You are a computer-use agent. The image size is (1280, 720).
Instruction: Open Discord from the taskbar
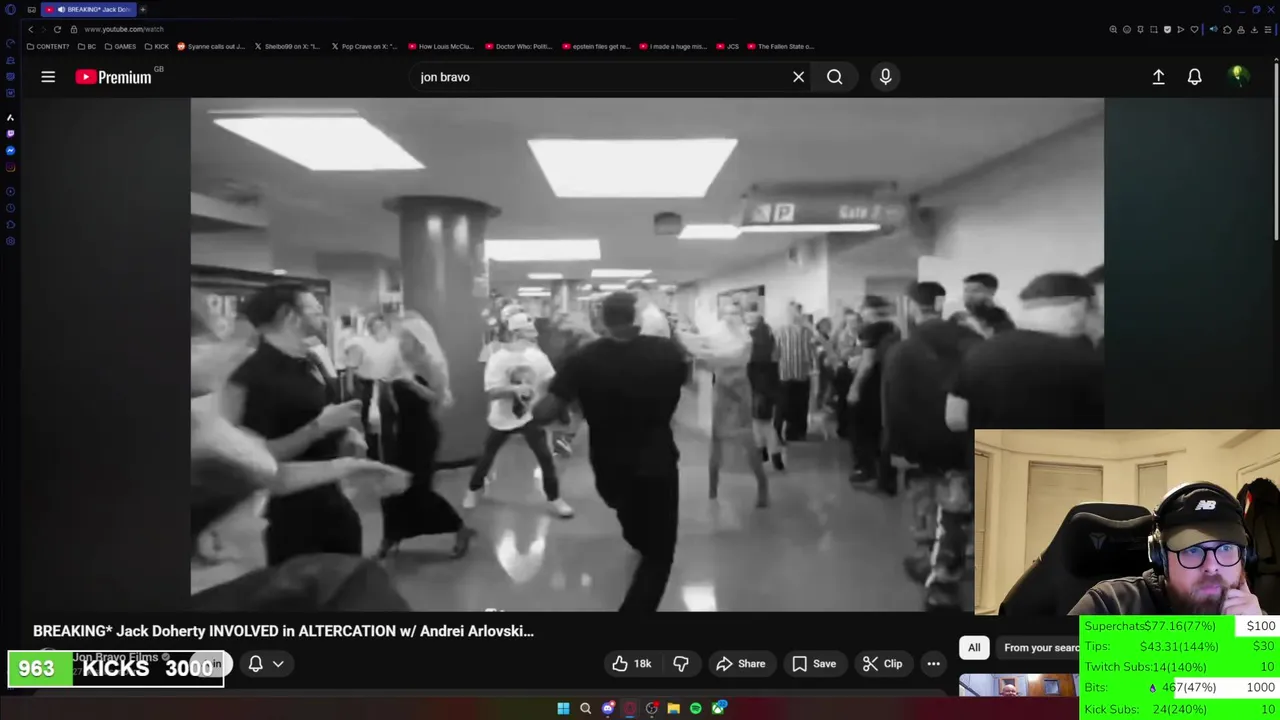(608, 708)
